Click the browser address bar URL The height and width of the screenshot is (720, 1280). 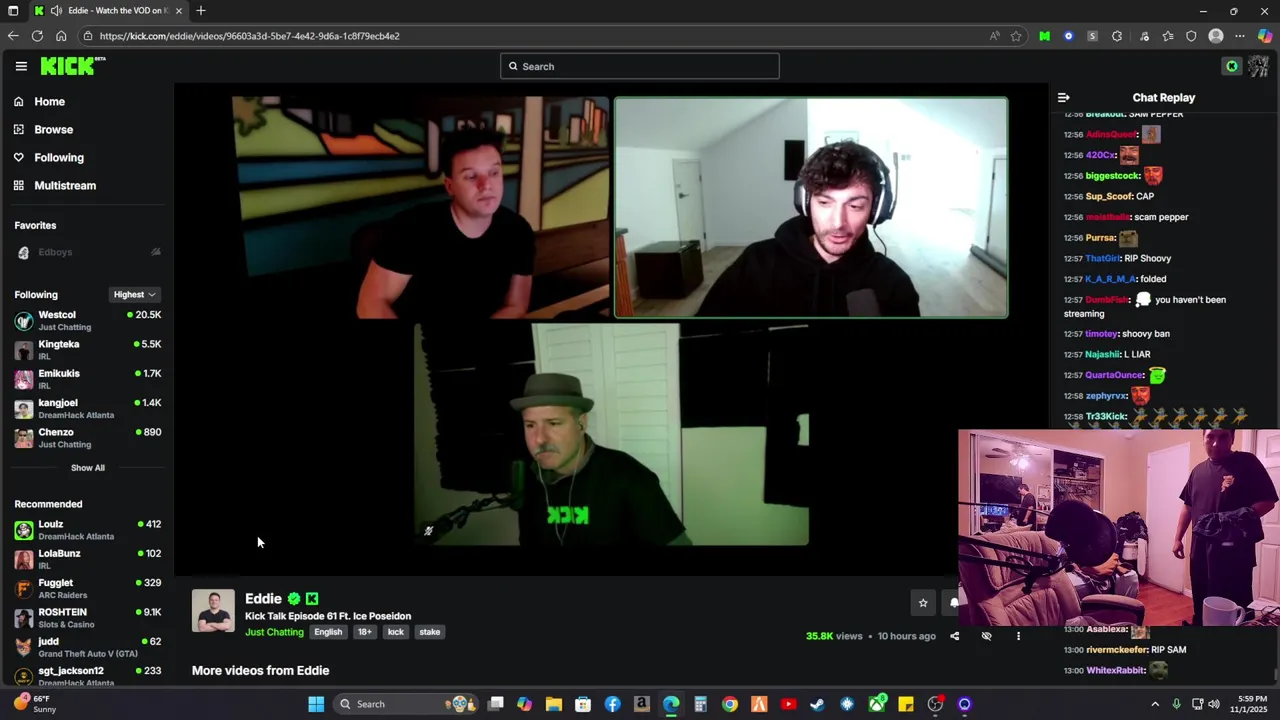(250, 36)
